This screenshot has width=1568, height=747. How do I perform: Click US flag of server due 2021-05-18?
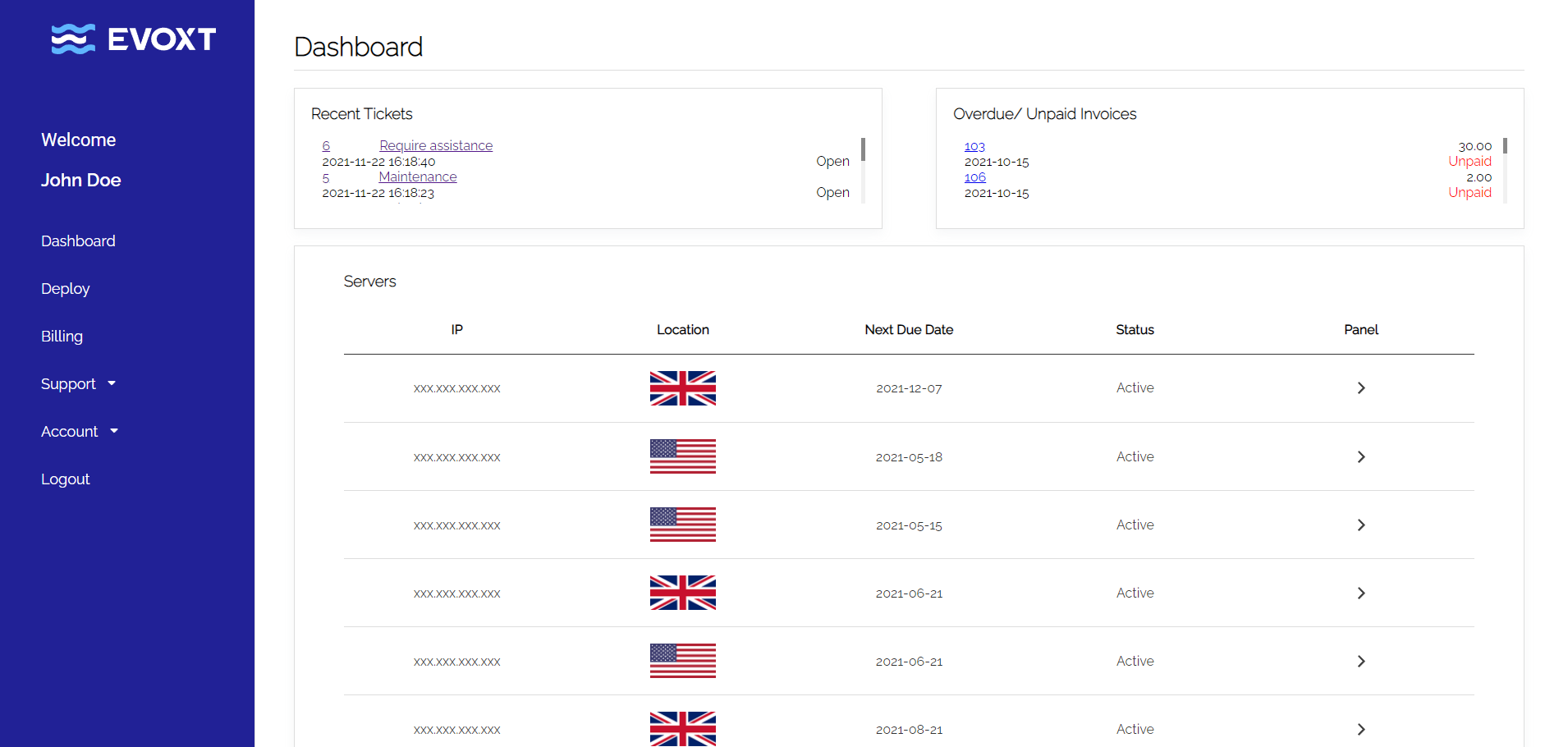click(x=682, y=457)
